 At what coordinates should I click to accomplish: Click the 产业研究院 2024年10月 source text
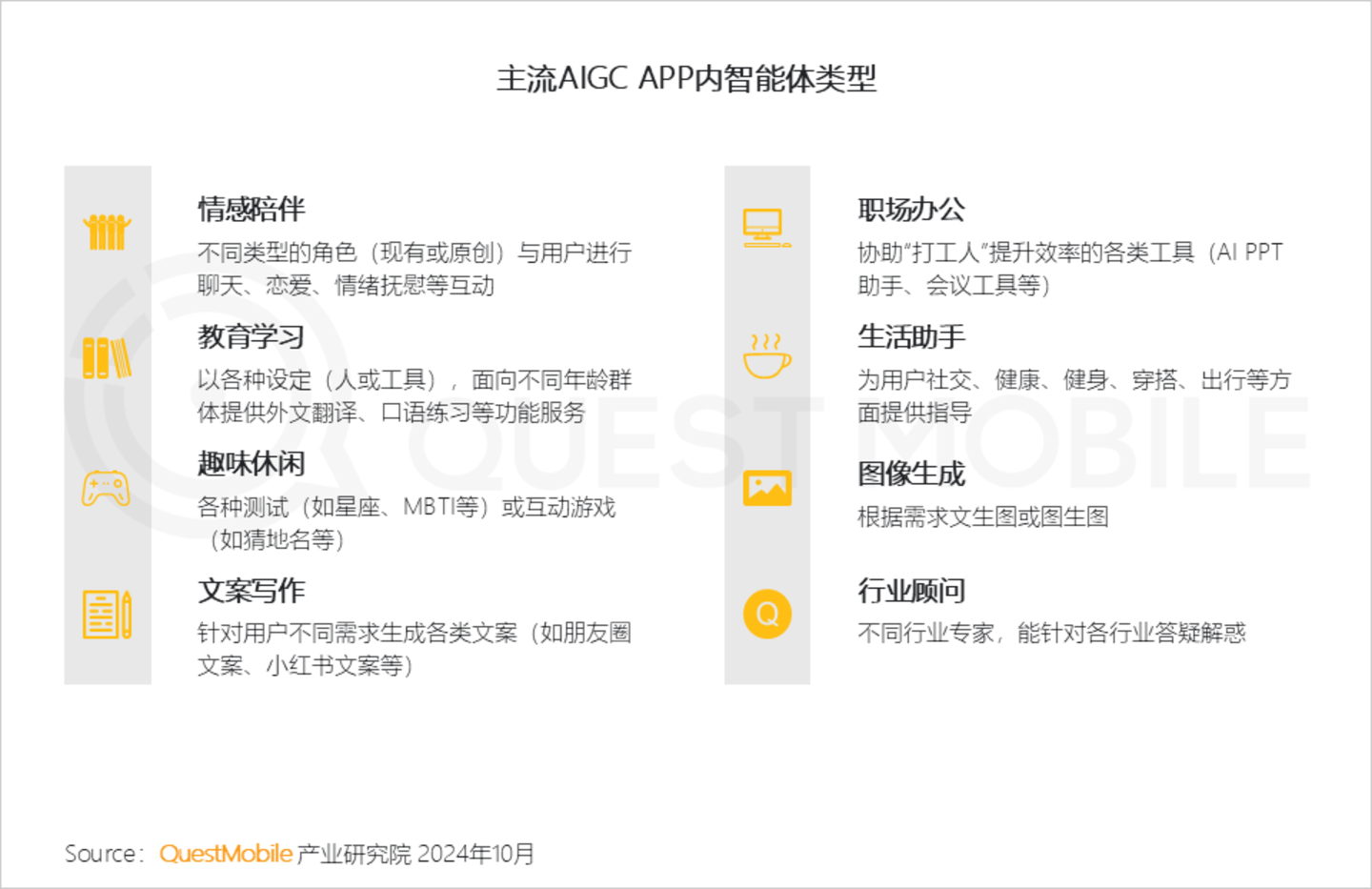pyautogui.click(x=415, y=854)
